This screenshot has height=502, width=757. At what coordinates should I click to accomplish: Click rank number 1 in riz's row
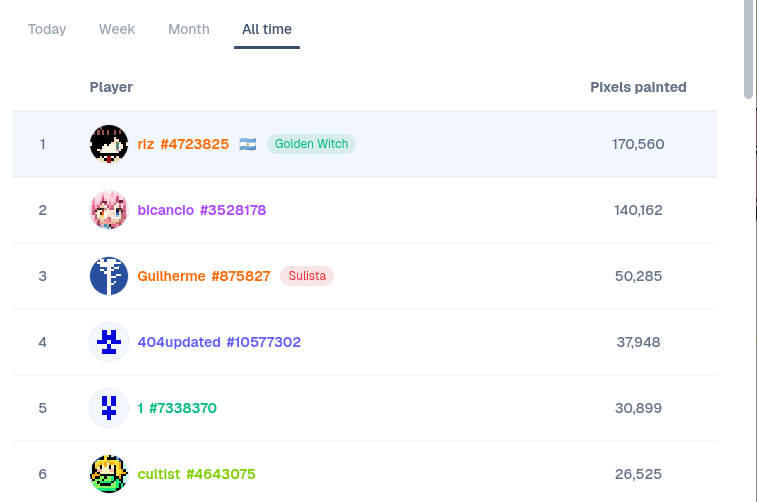[42, 144]
